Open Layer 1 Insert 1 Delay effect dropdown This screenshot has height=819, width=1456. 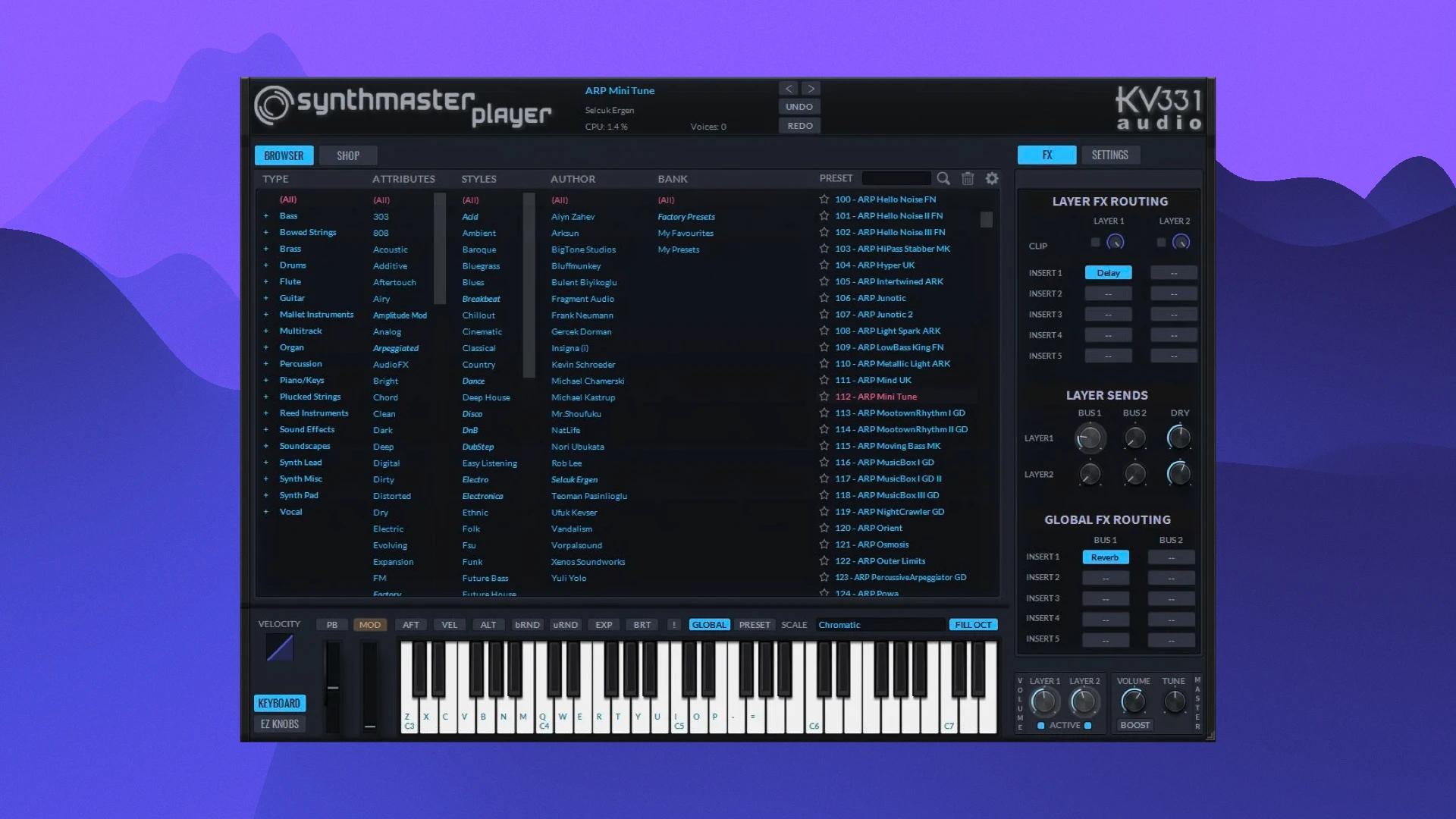click(1108, 273)
